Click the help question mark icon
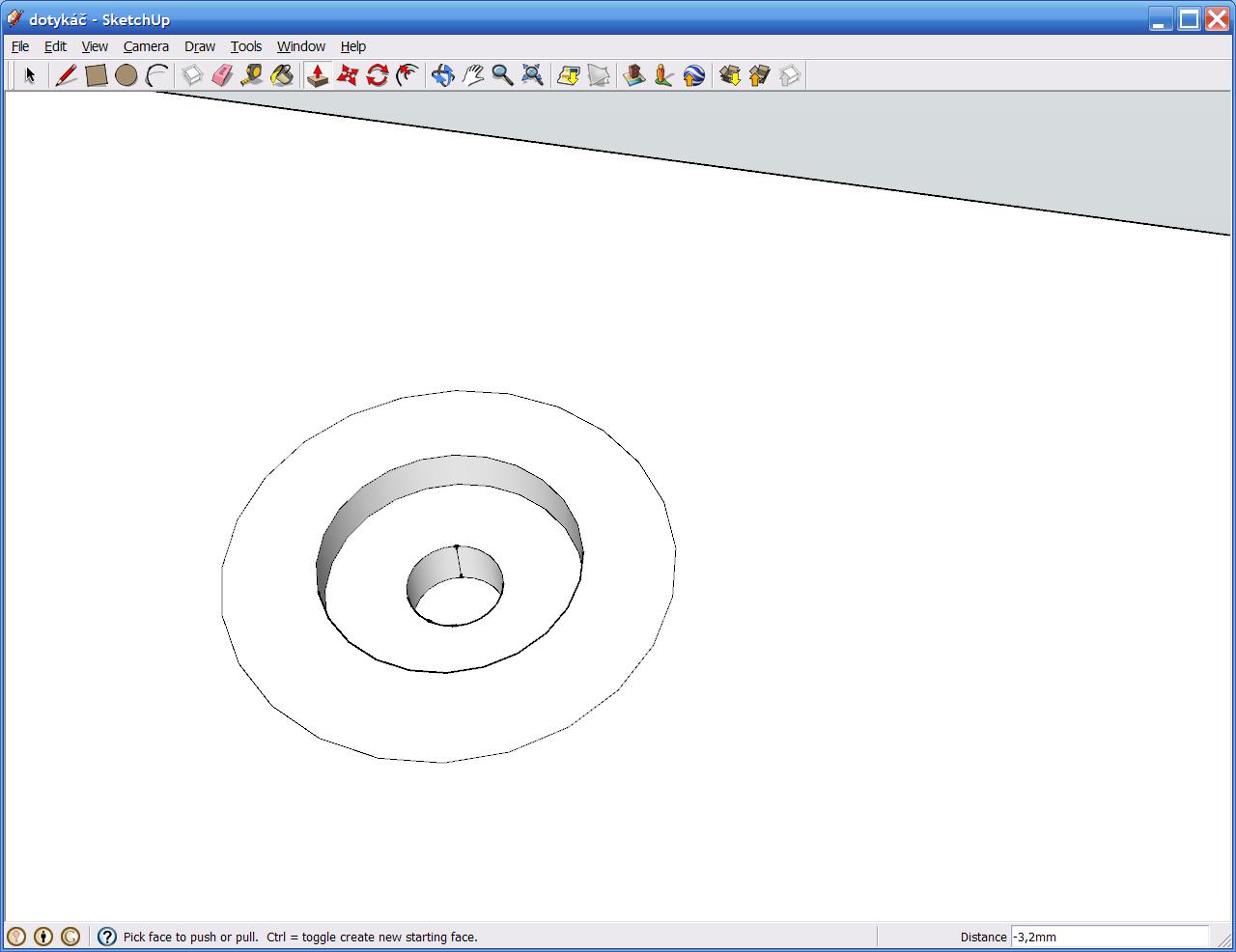 pos(107,937)
